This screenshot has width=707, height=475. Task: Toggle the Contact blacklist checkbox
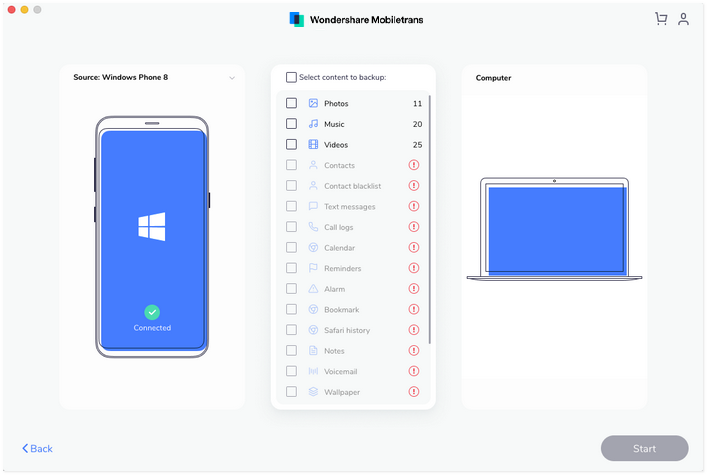(x=291, y=185)
